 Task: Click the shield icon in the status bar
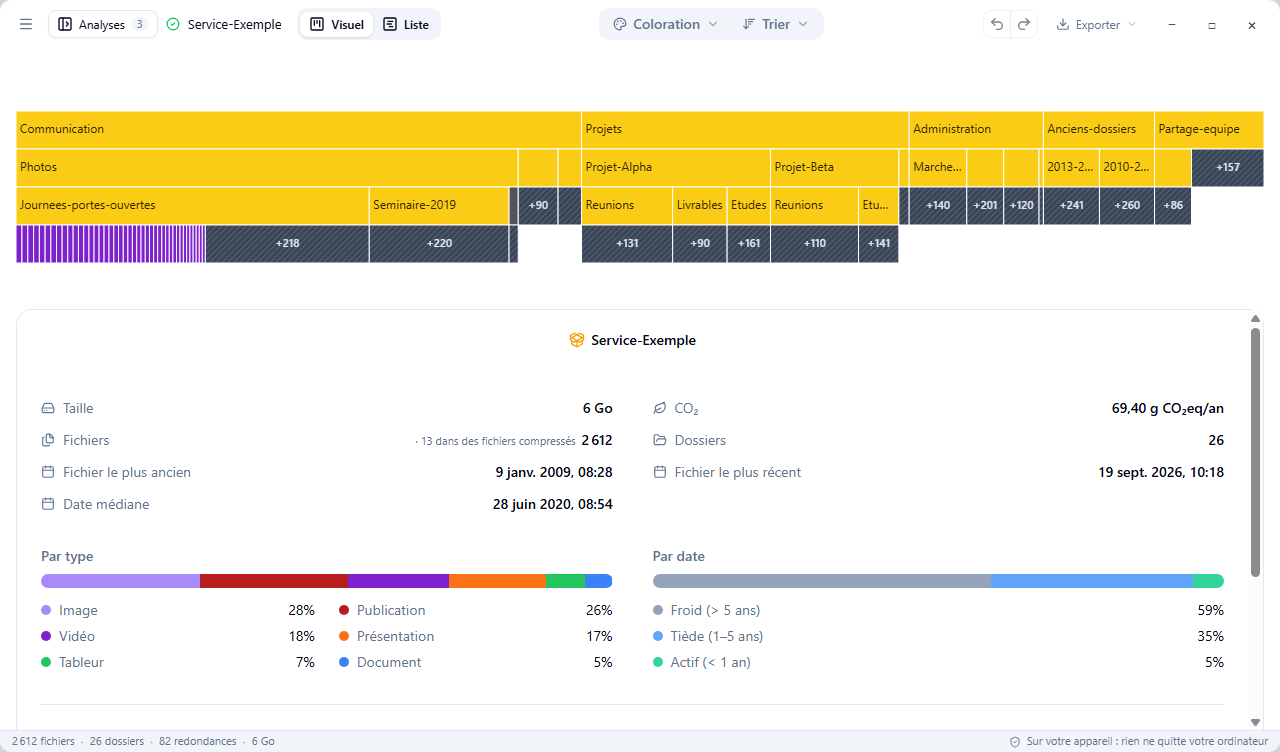pos(1015,742)
